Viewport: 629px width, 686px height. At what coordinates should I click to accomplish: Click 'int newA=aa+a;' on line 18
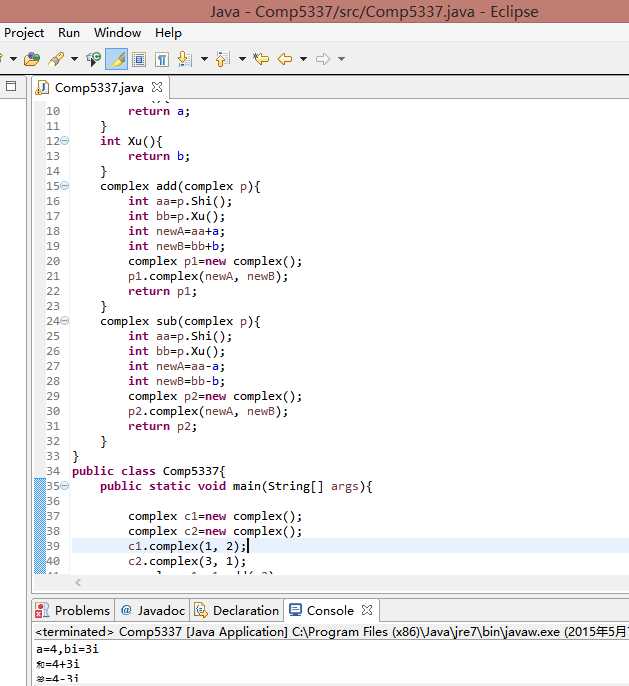point(176,231)
